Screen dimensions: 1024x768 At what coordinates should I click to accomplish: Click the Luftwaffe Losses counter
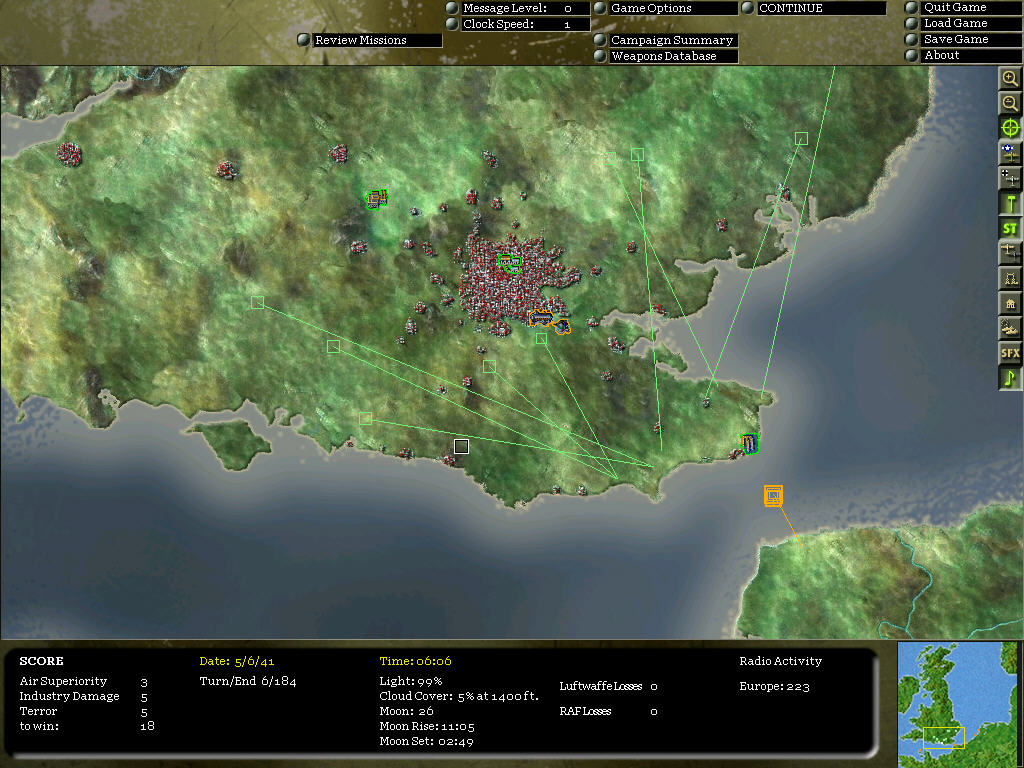tap(608, 686)
